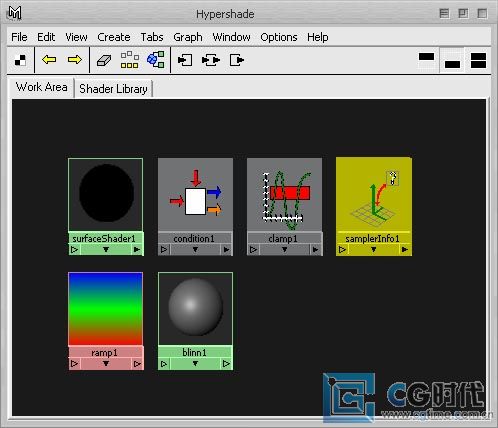The height and width of the screenshot is (428, 498).
Task: Open surfaceShader1 output connections triangle
Action: (x=137, y=249)
